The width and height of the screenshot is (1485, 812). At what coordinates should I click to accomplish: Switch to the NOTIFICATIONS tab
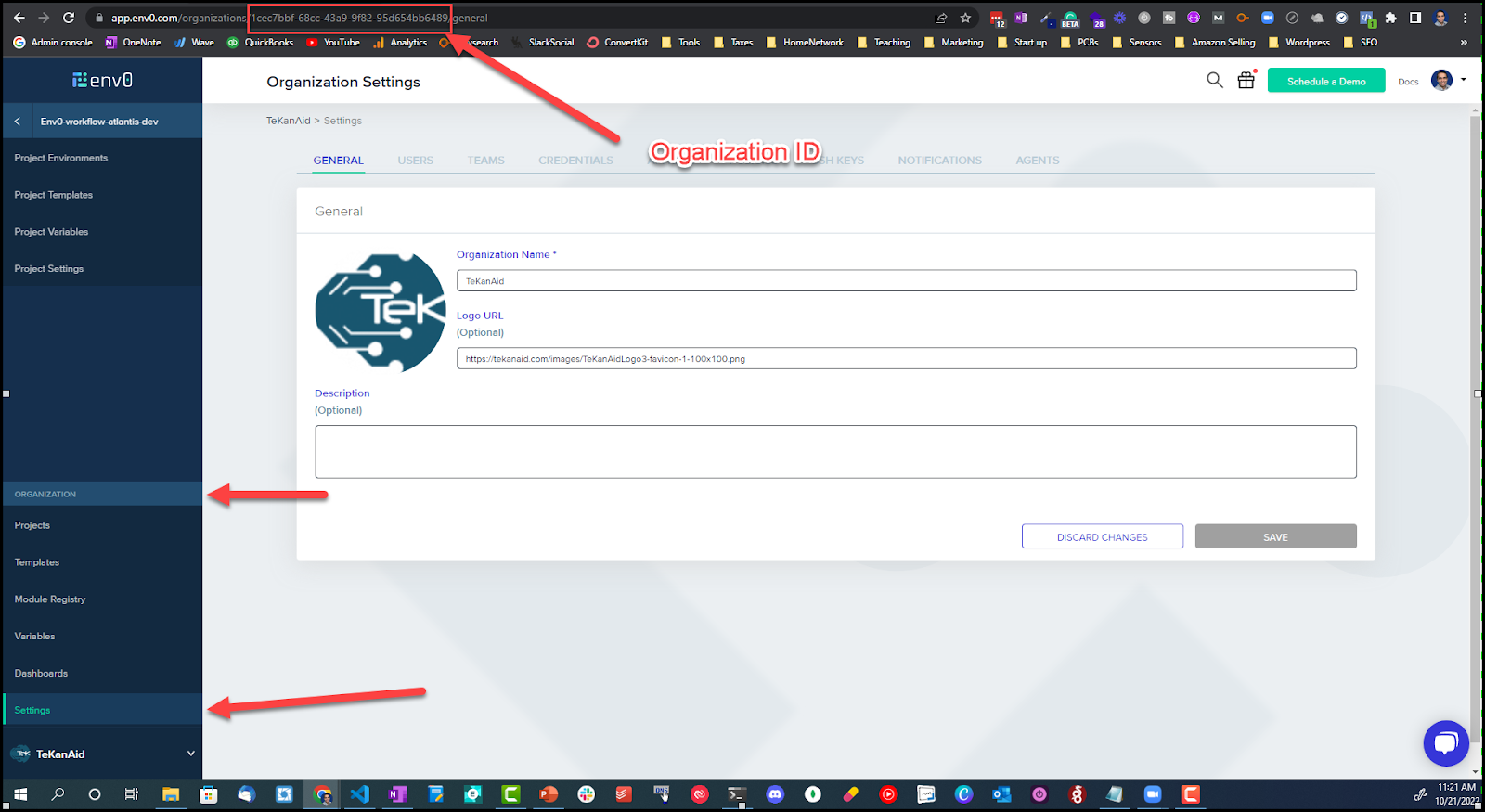[x=939, y=161]
